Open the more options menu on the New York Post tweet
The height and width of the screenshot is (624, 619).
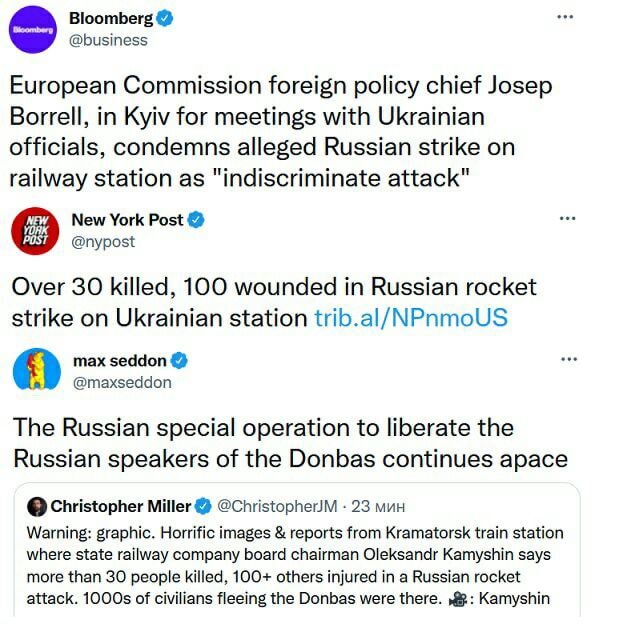click(566, 218)
